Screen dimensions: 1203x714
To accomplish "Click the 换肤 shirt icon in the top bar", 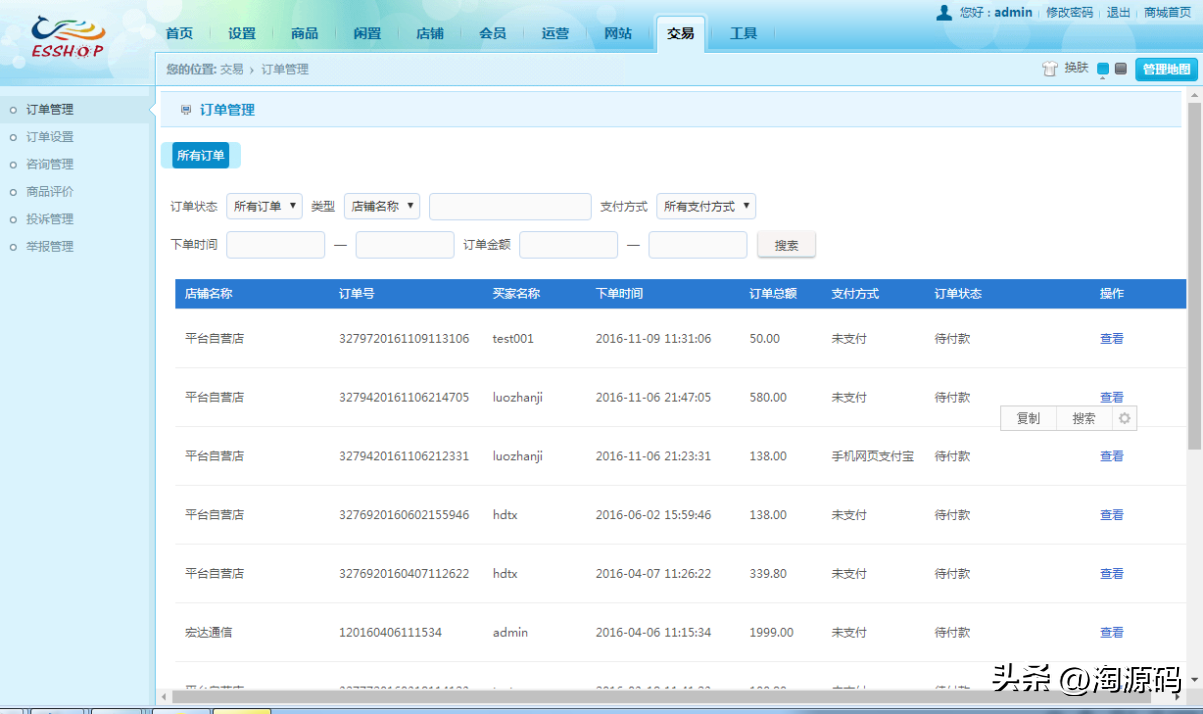I will [1050, 68].
